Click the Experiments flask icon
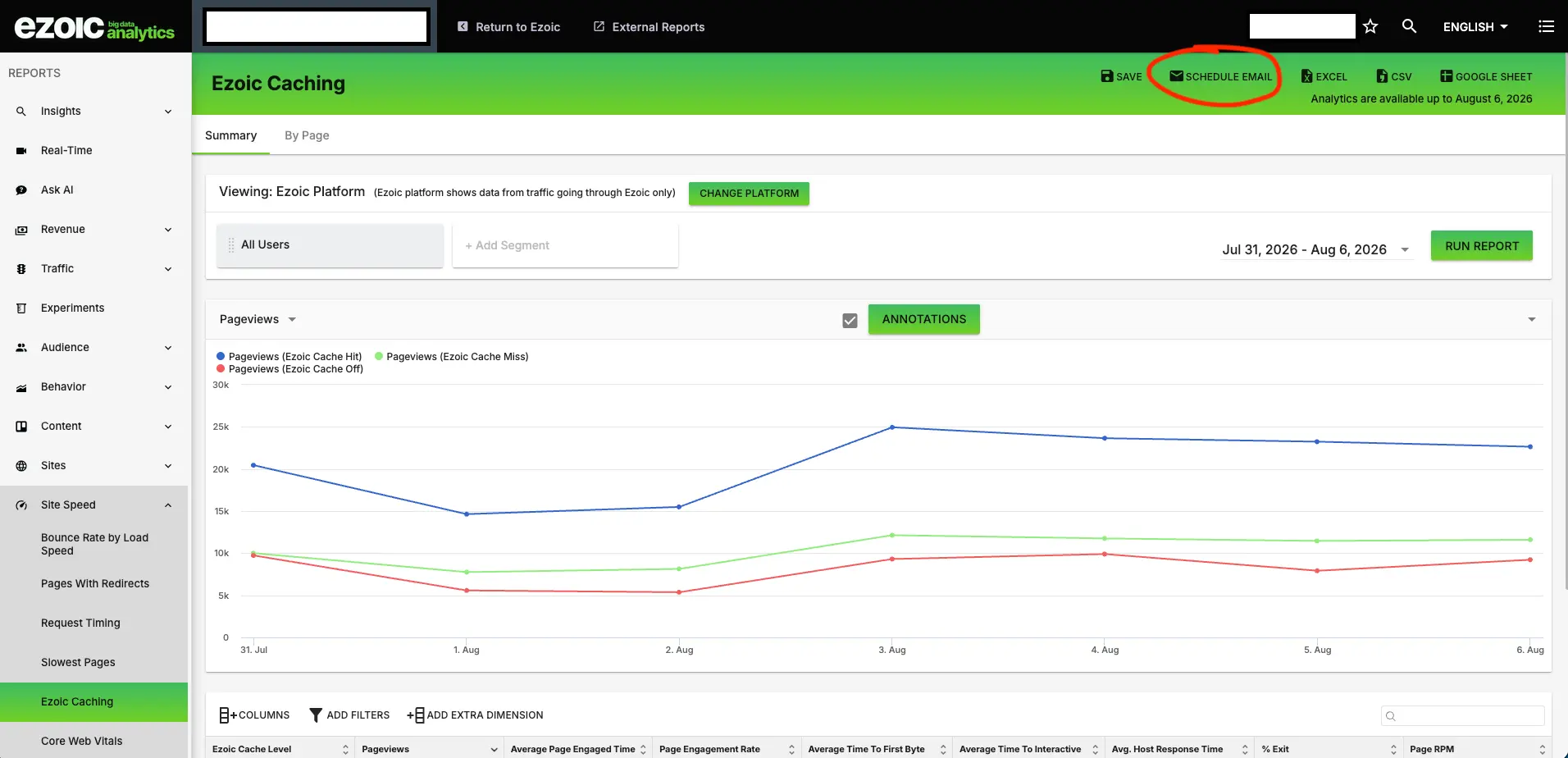The width and height of the screenshot is (1568, 758). pos(21,308)
